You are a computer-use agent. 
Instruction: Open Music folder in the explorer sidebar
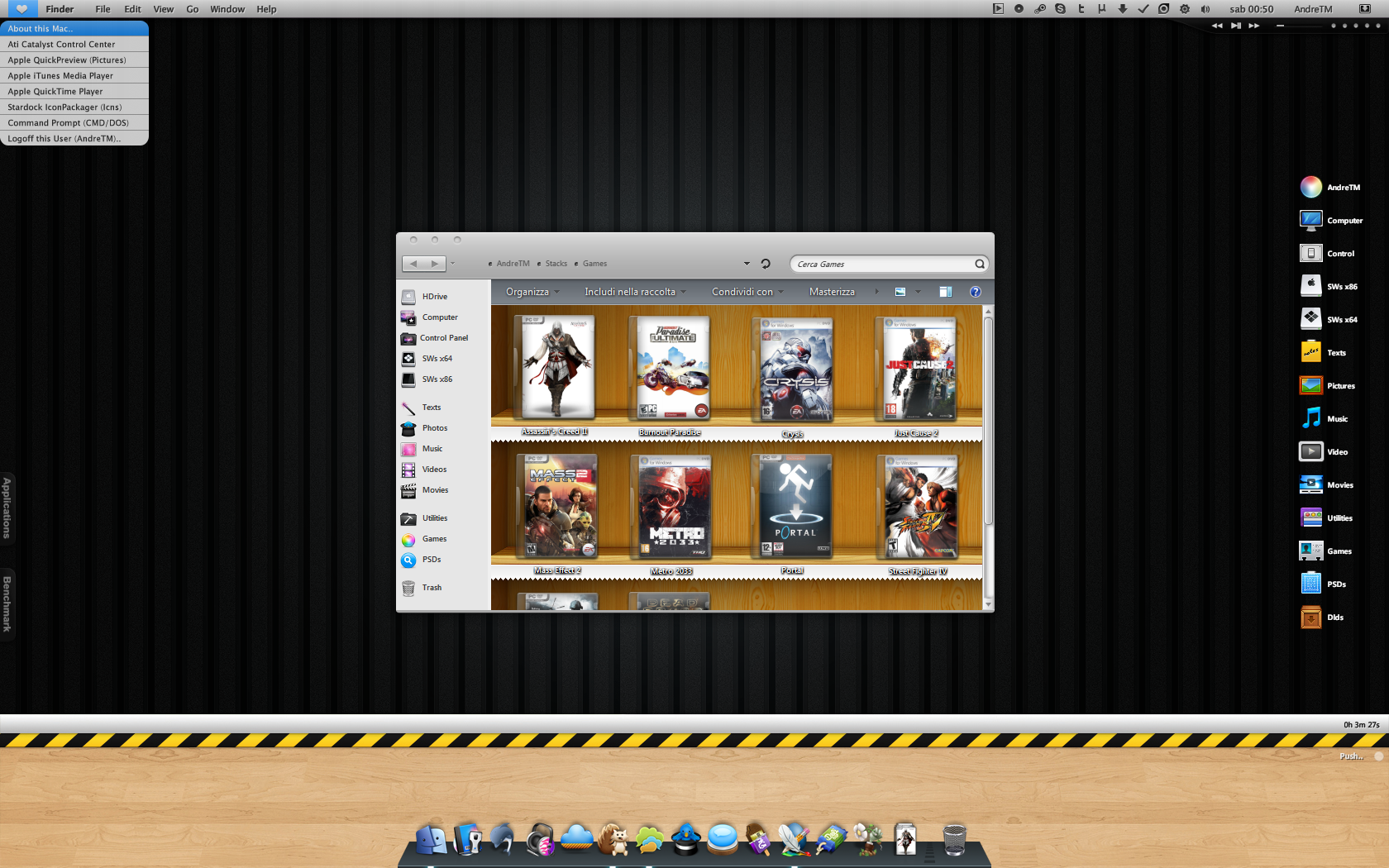pos(422,449)
